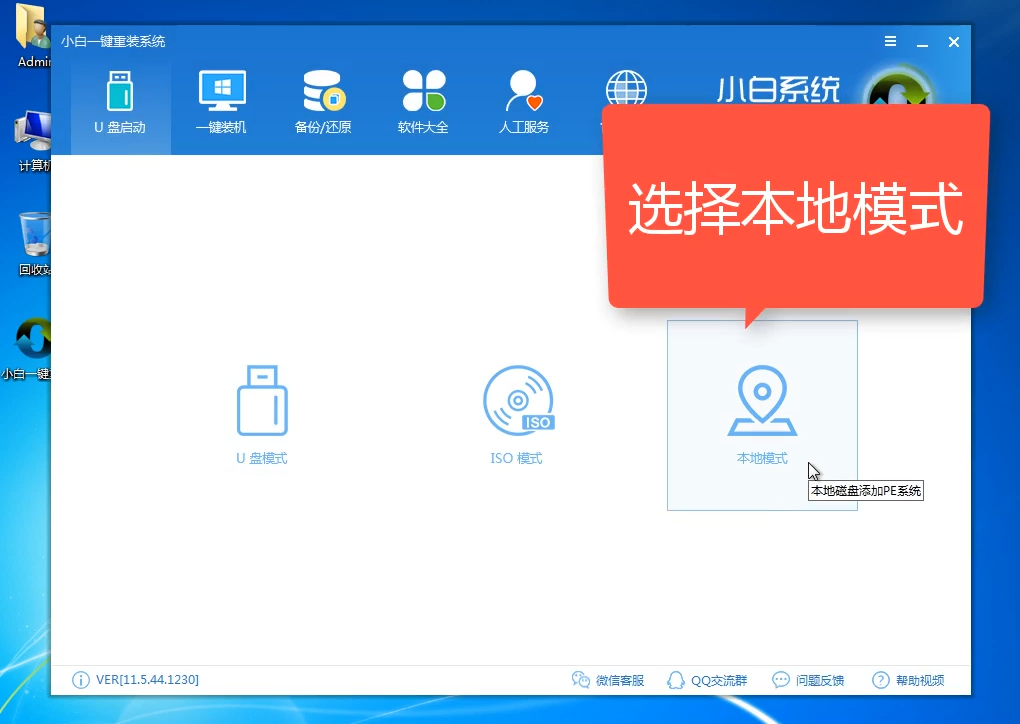The image size is (1020, 724).
Task: Click the 本地磁盘添加PE系统 tooltip
Action: tap(866, 490)
